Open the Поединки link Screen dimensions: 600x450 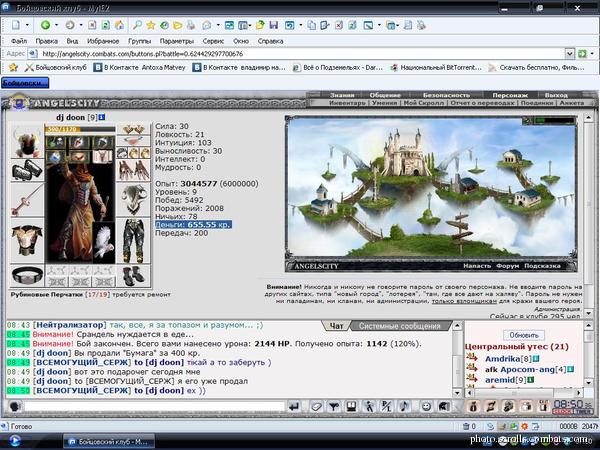[536, 103]
